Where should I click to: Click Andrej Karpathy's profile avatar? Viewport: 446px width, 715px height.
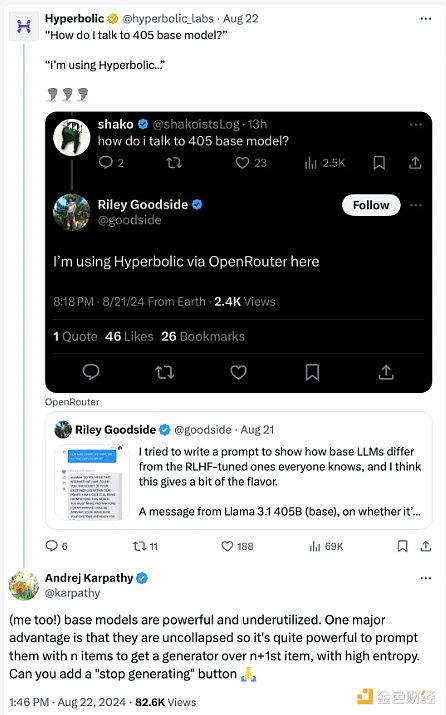tap(24, 585)
